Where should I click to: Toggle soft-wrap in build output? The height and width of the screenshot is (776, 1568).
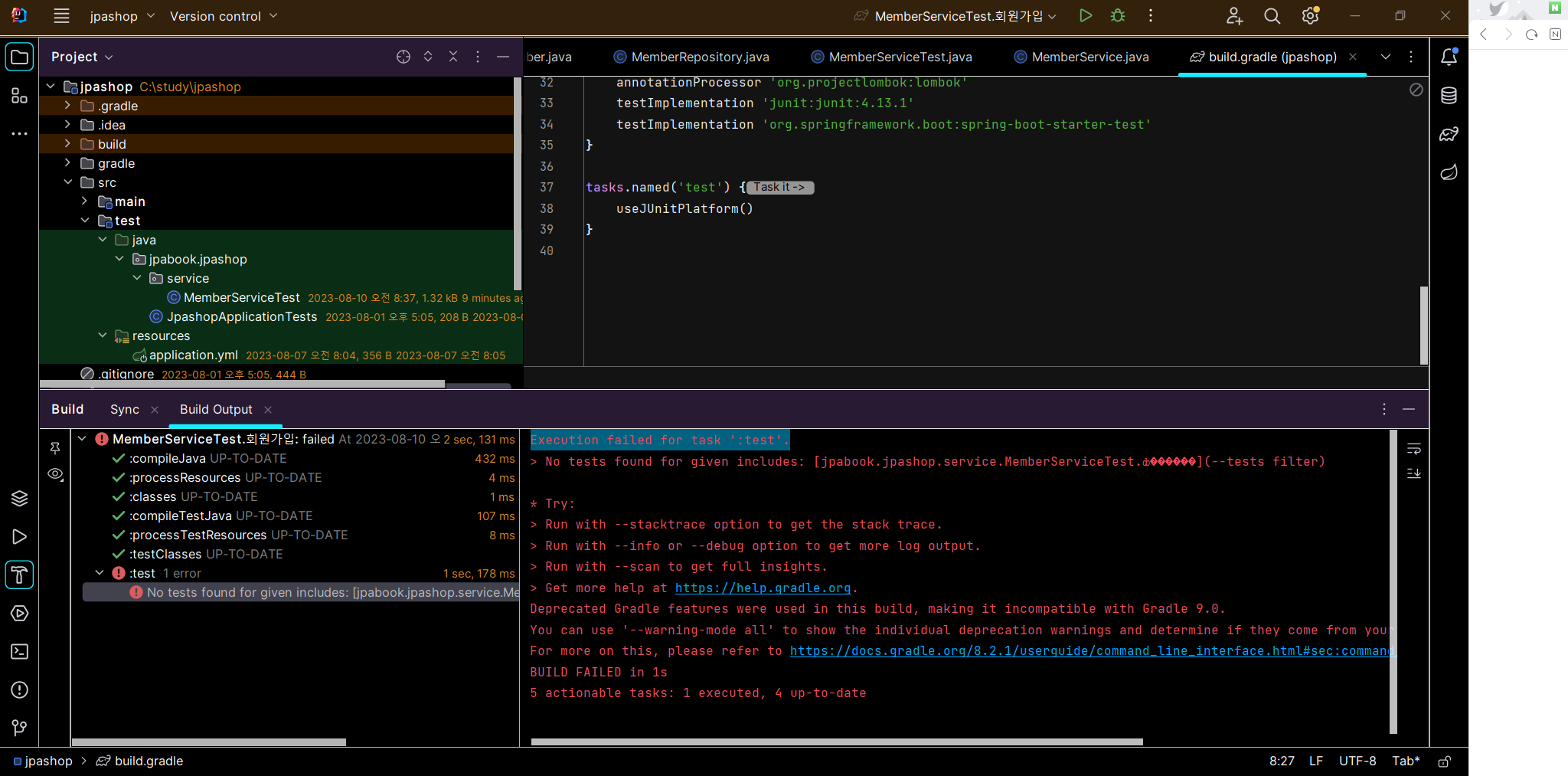pos(1414,449)
